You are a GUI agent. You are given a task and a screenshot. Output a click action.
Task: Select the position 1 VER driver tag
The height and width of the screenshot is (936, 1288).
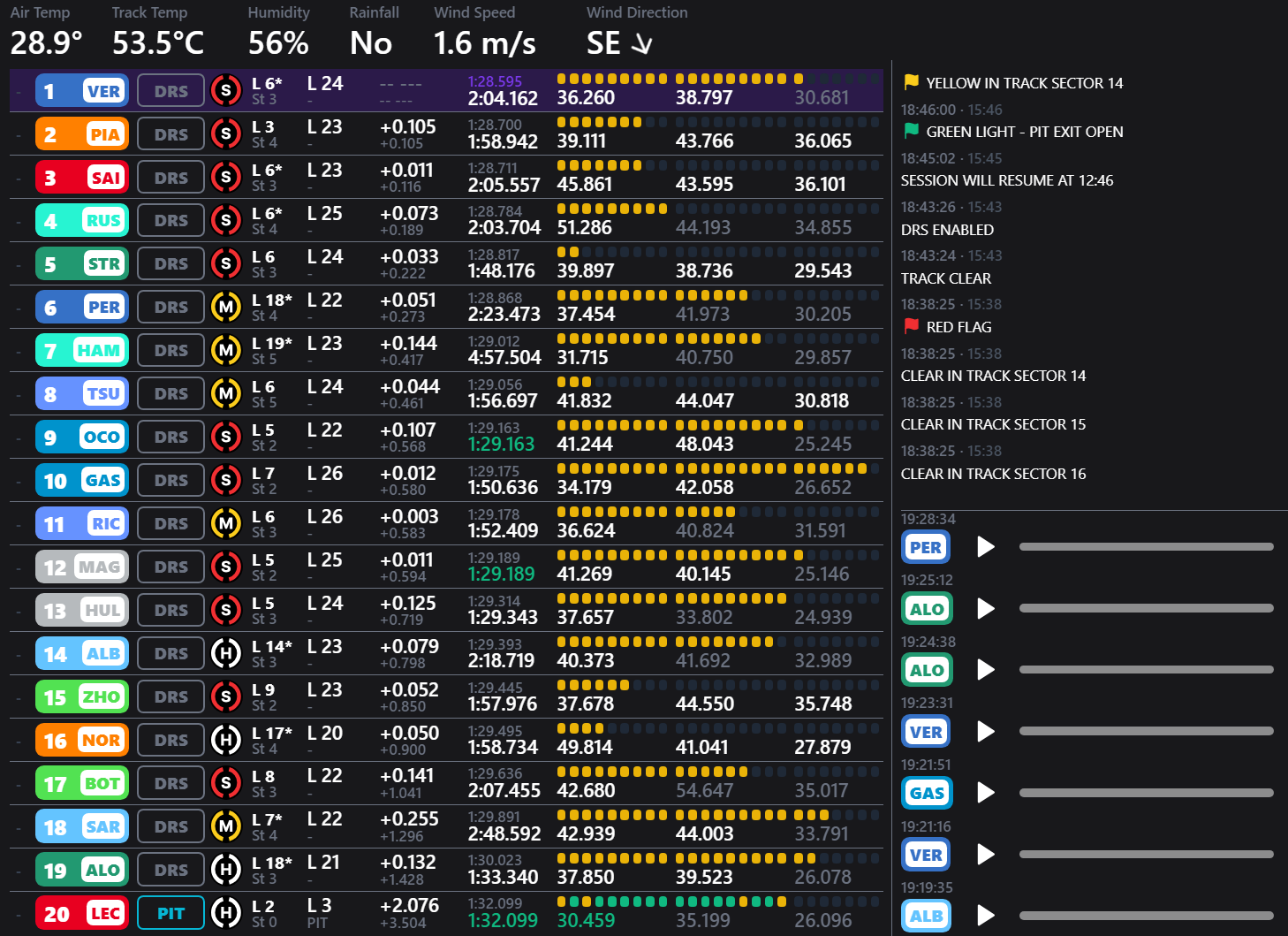tap(82, 91)
